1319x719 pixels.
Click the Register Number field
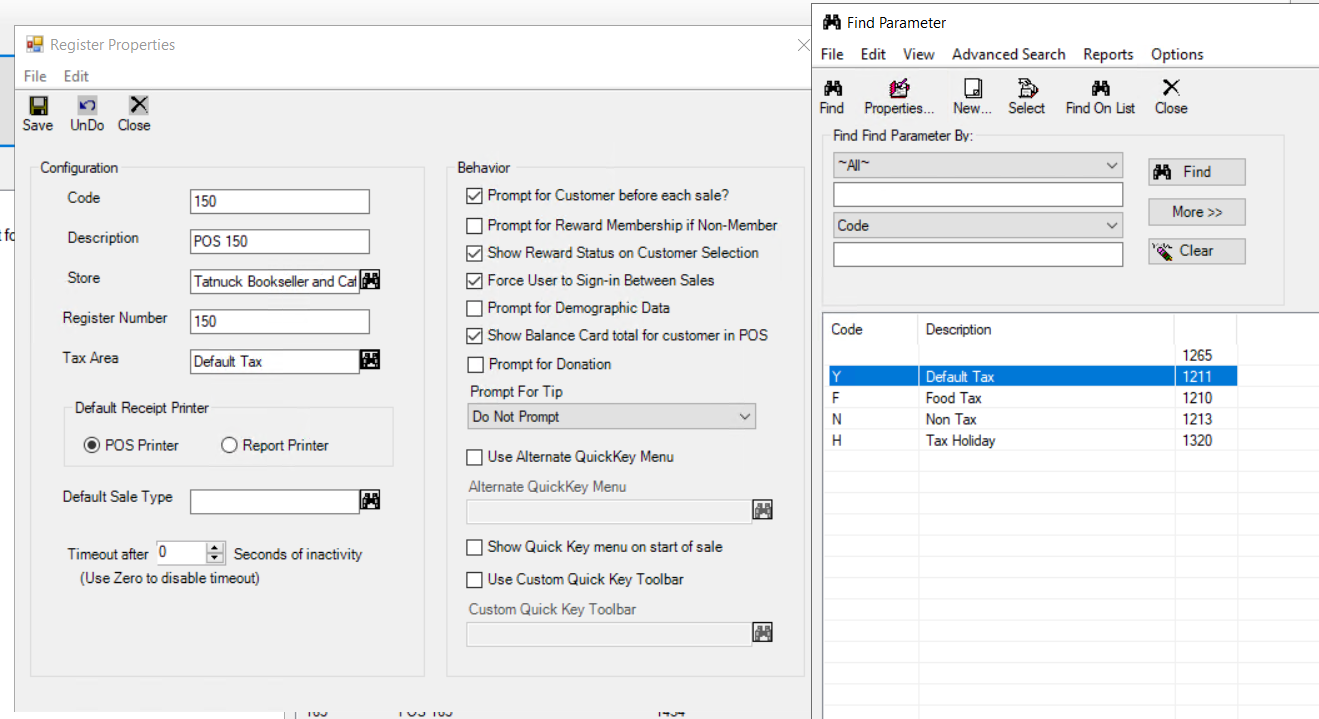(x=280, y=321)
